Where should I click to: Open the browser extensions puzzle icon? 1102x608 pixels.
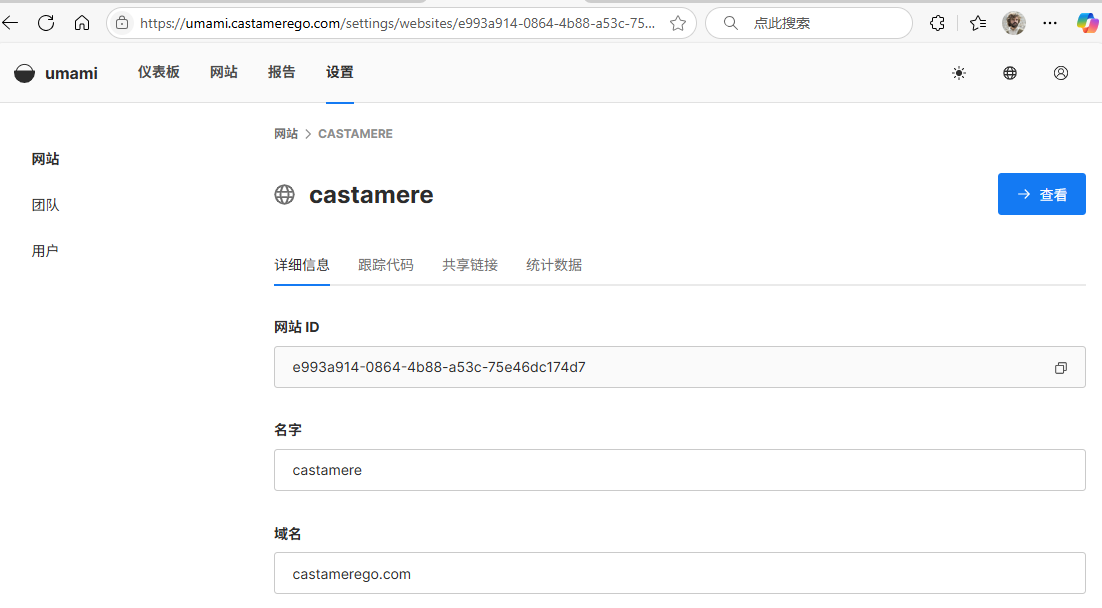938,23
